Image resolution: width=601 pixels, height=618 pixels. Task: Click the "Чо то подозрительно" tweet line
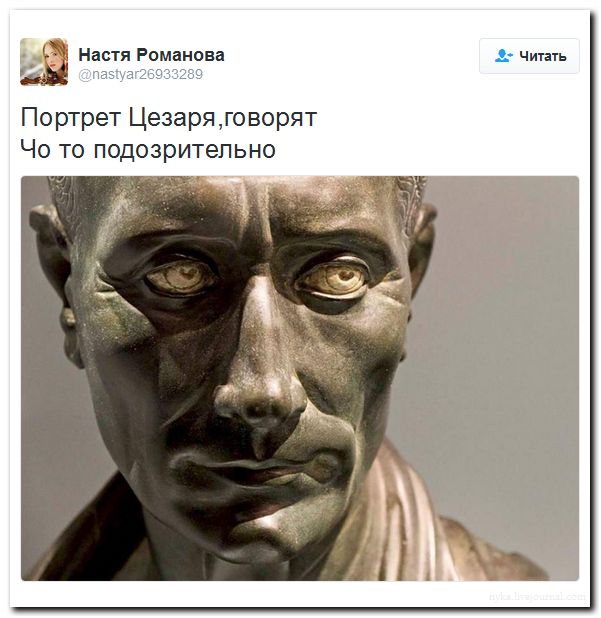click(148, 150)
